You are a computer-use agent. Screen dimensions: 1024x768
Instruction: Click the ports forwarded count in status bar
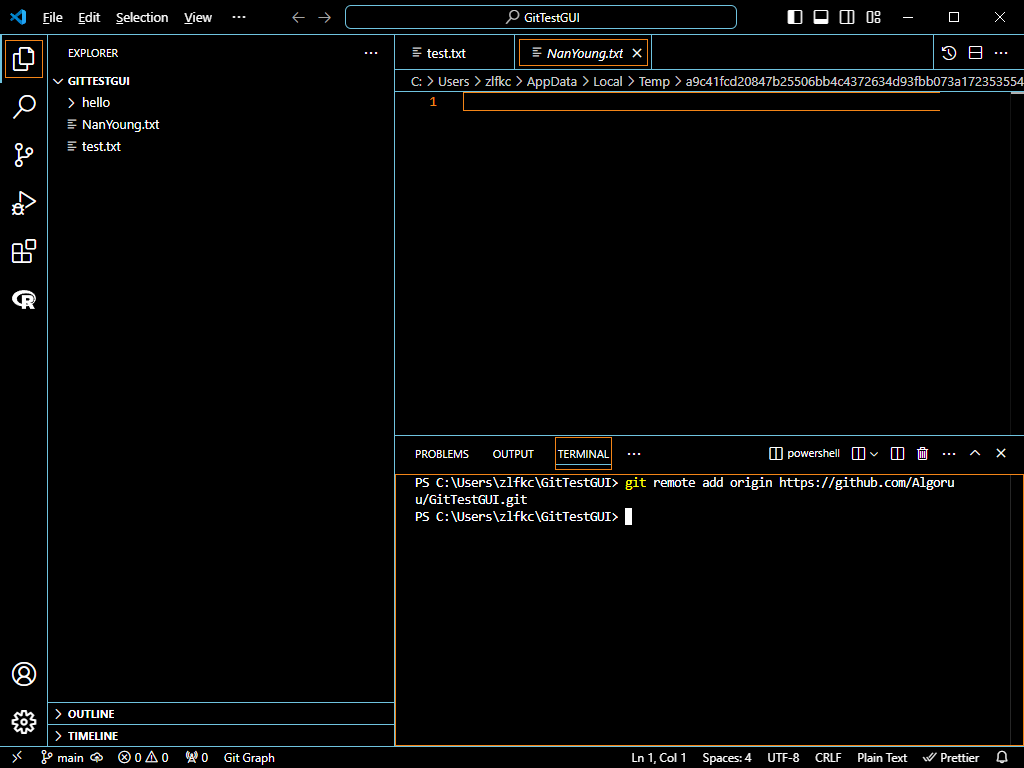197,758
